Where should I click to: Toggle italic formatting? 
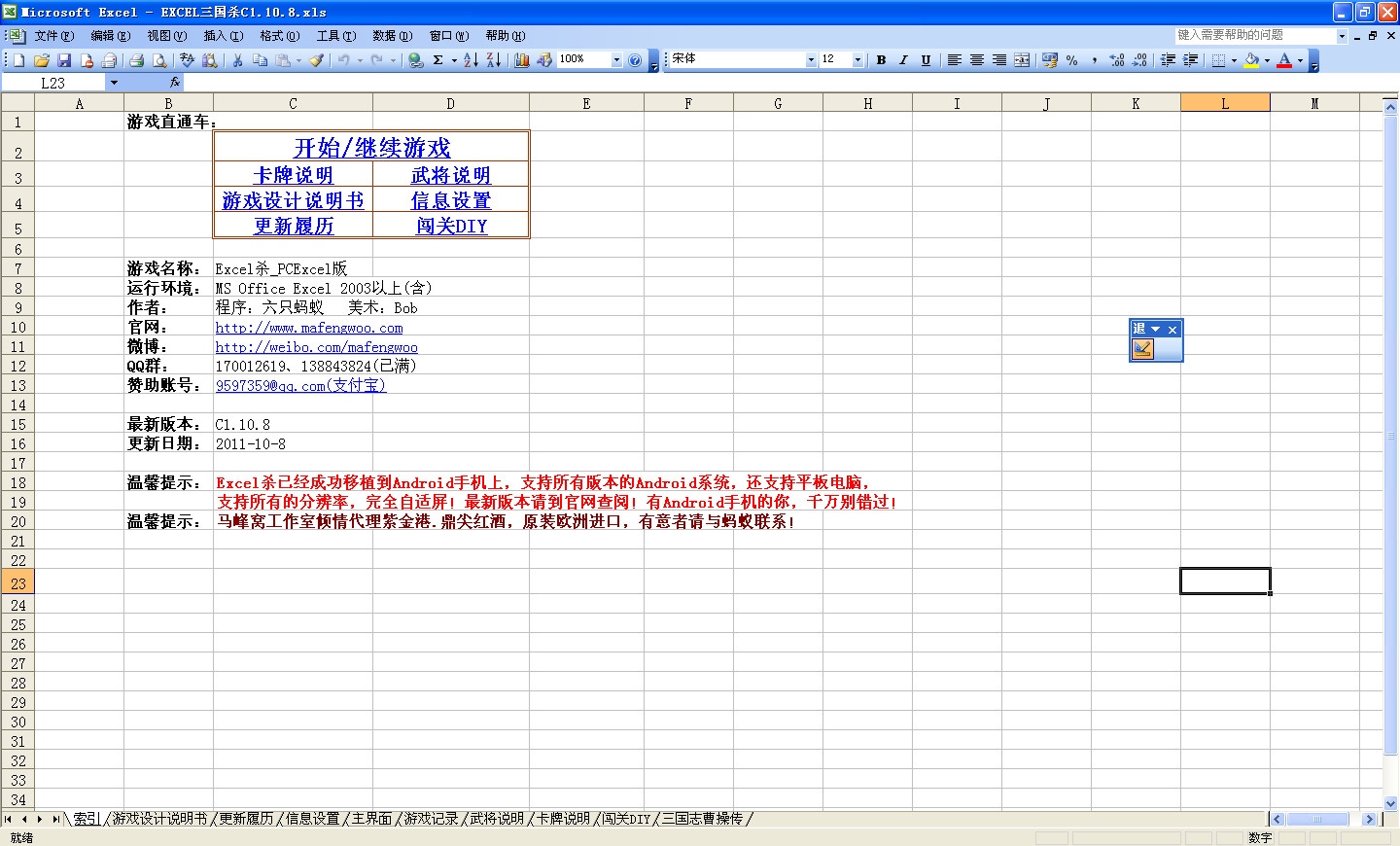(903, 60)
